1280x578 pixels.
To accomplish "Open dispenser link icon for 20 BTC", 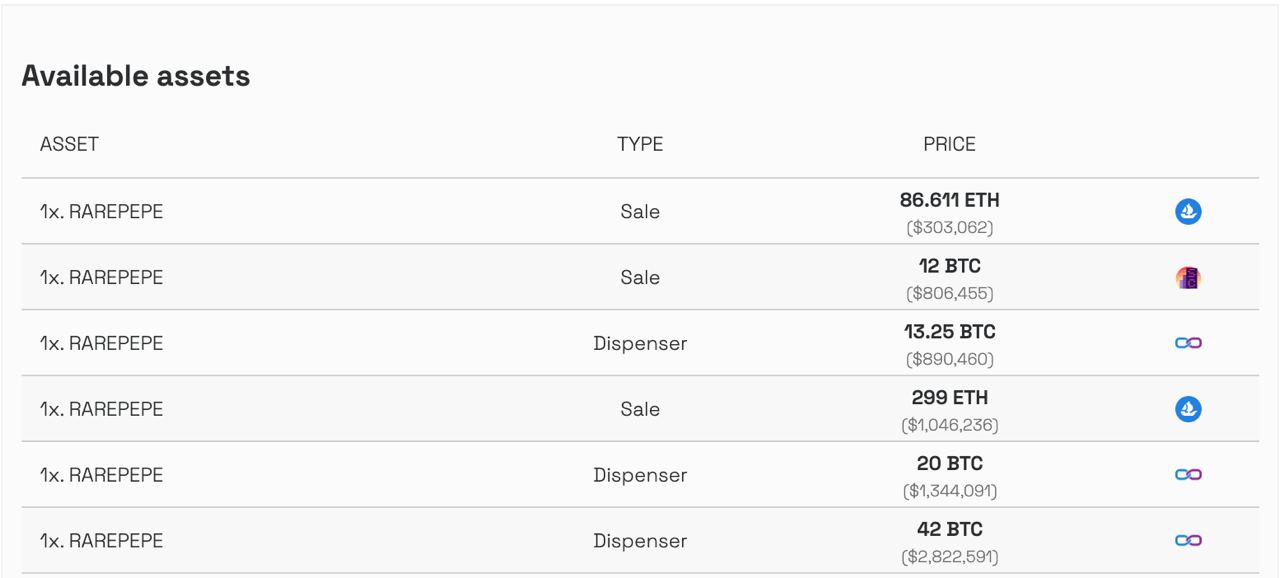I will 1188,475.
